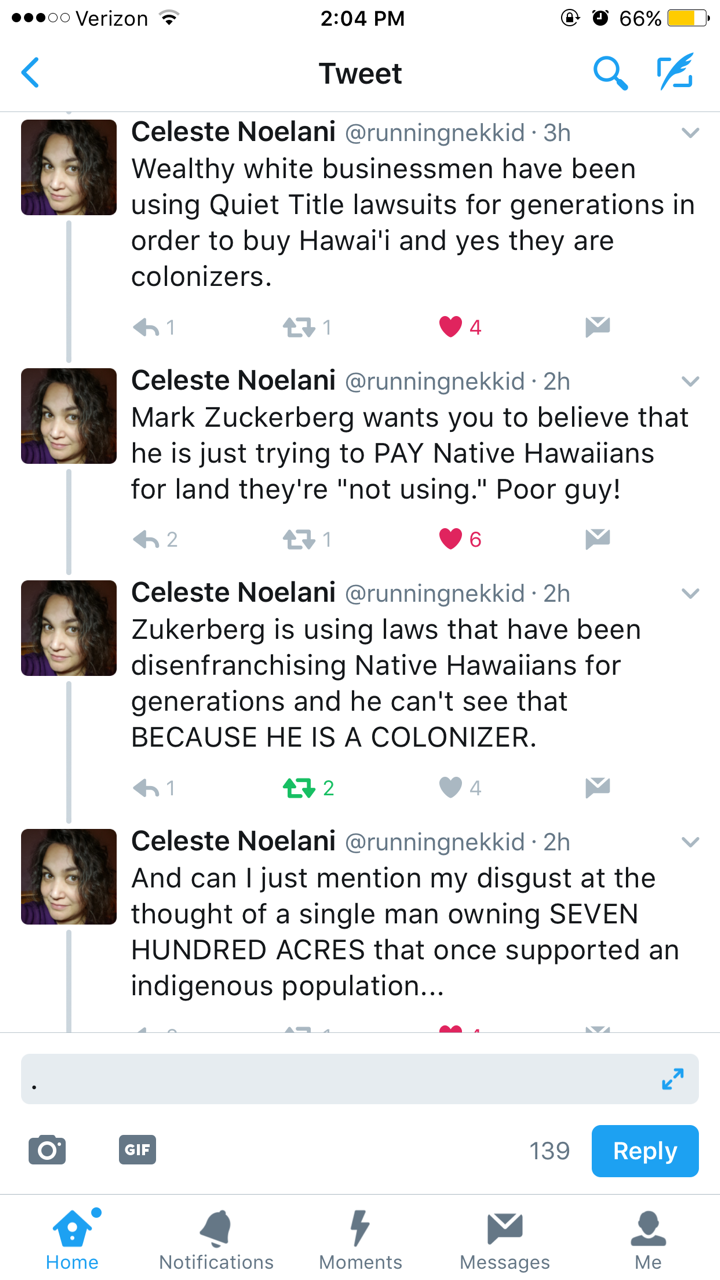Like the BECAUSE HE IS A COLONIZER tweet

(451, 788)
